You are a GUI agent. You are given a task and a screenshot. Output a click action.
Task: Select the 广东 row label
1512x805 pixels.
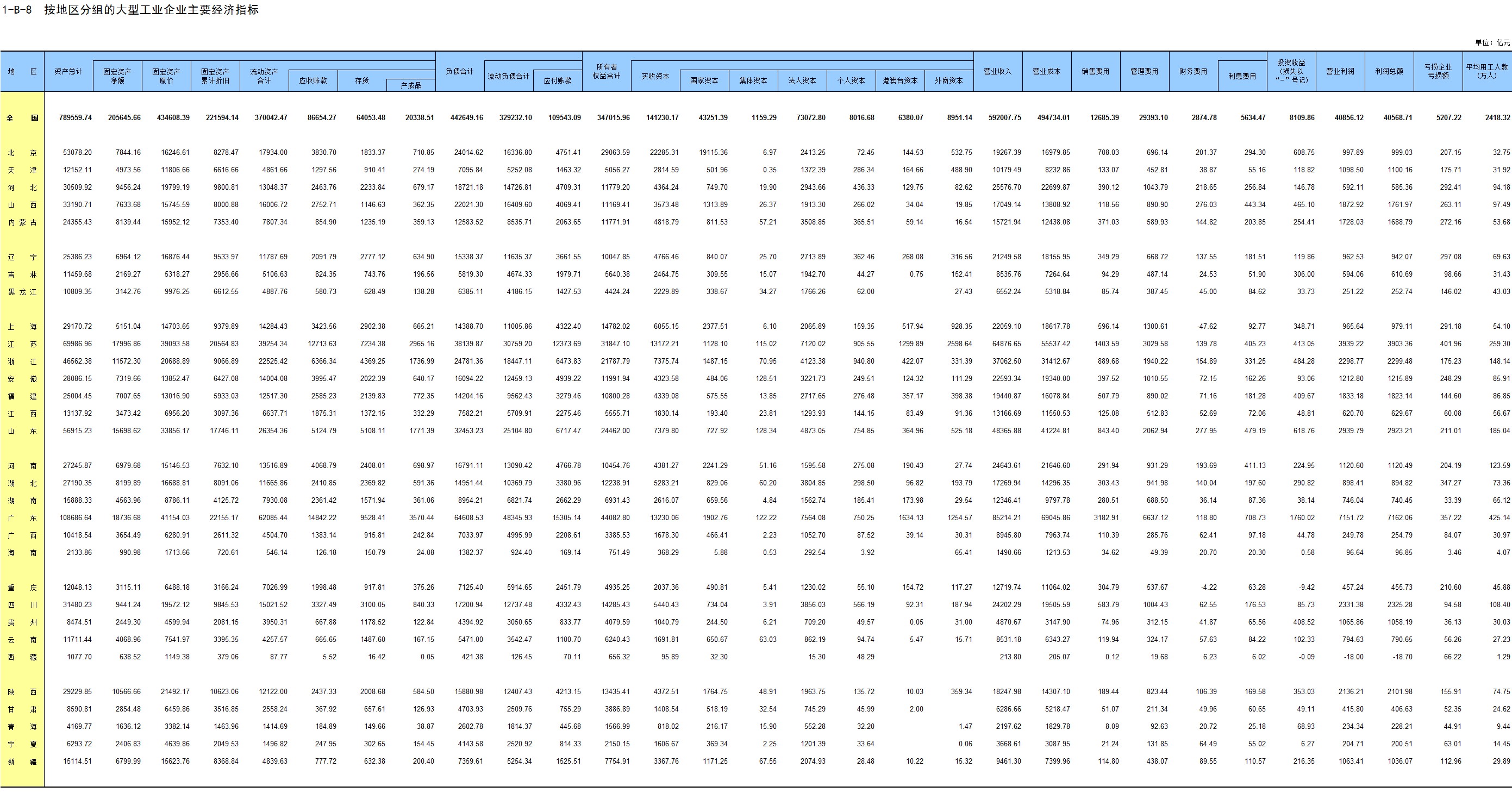point(22,518)
